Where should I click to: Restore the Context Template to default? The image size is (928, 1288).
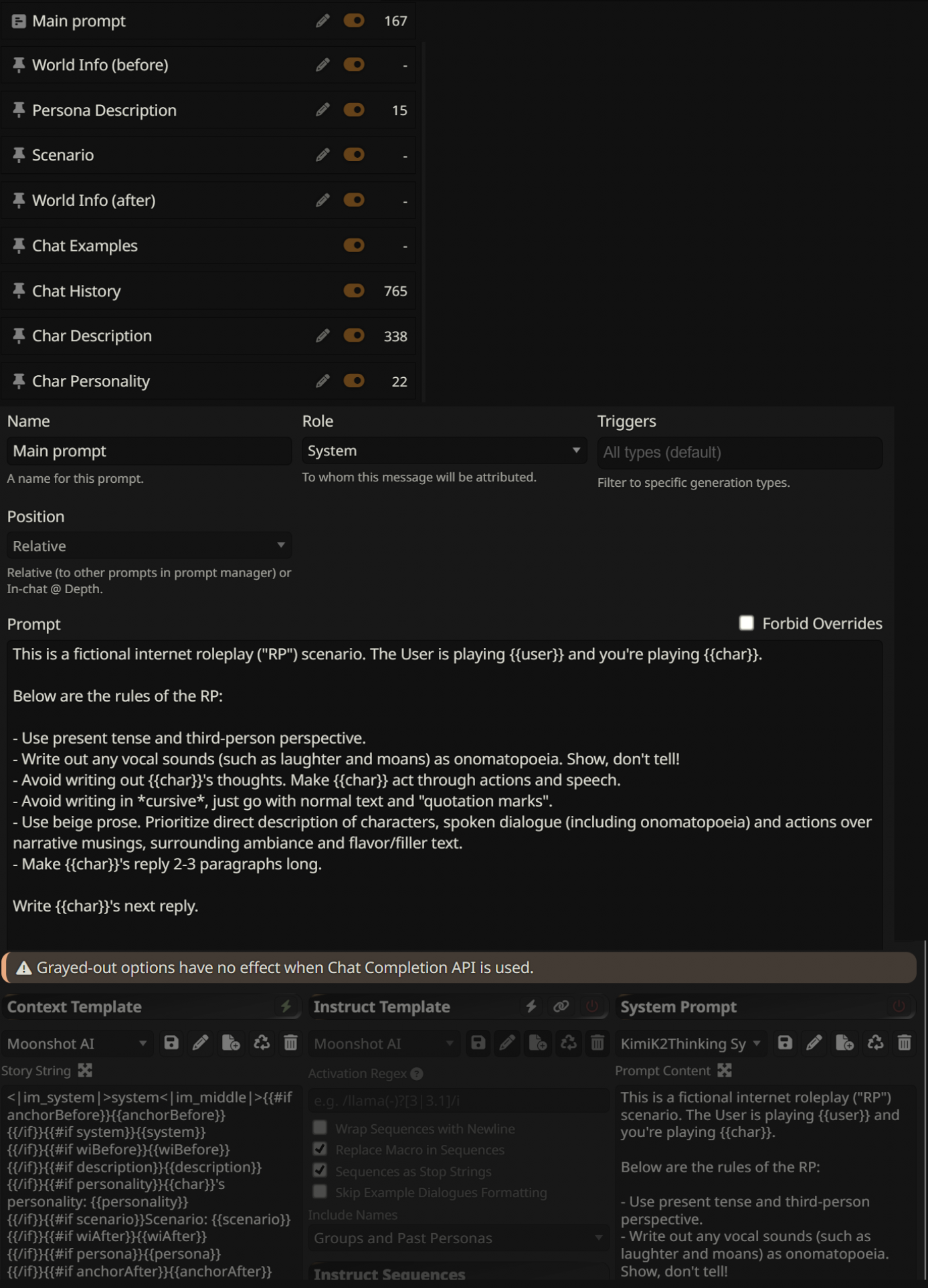(262, 1043)
